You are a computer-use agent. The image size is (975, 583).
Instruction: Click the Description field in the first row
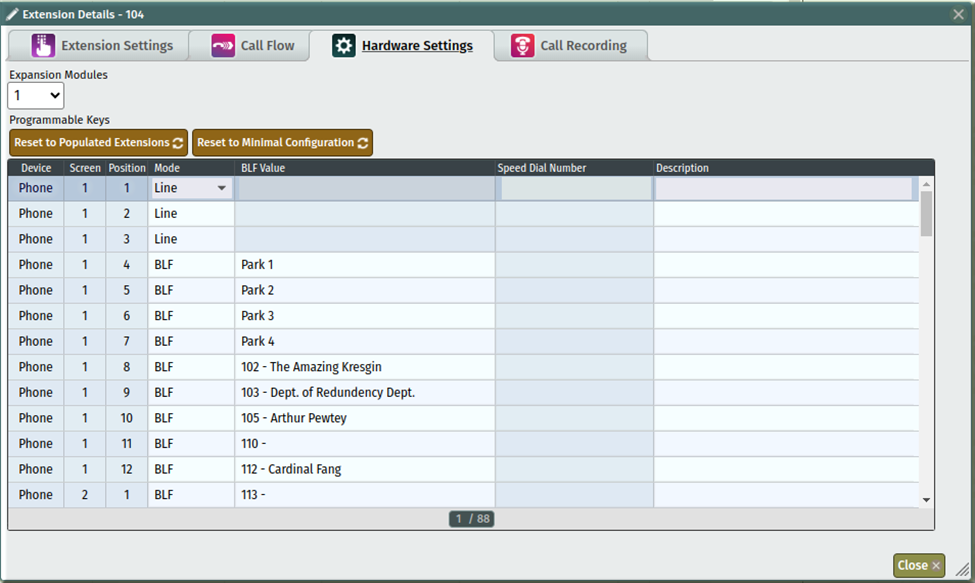pos(784,188)
